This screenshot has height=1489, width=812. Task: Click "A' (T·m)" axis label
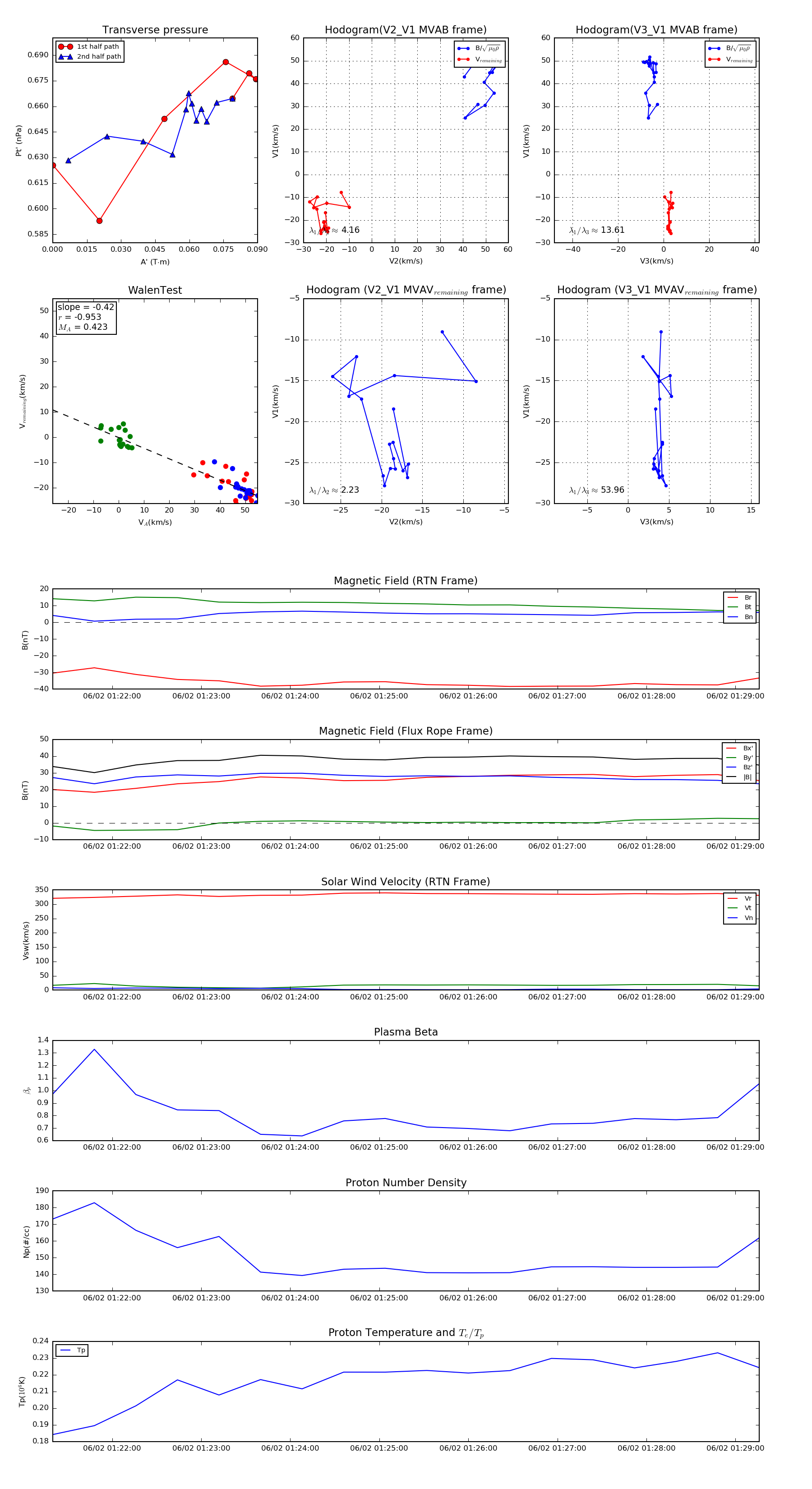pos(155,262)
